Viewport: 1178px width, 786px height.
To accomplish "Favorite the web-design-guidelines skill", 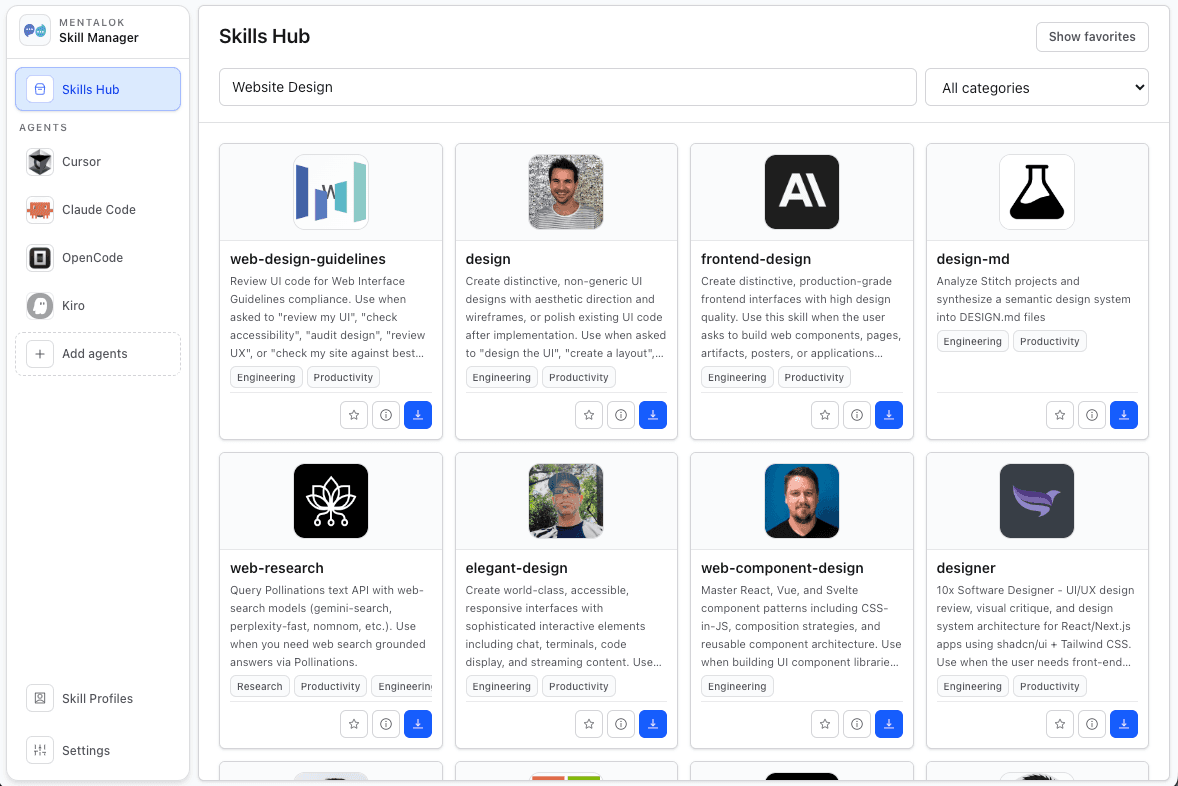I will [354, 415].
